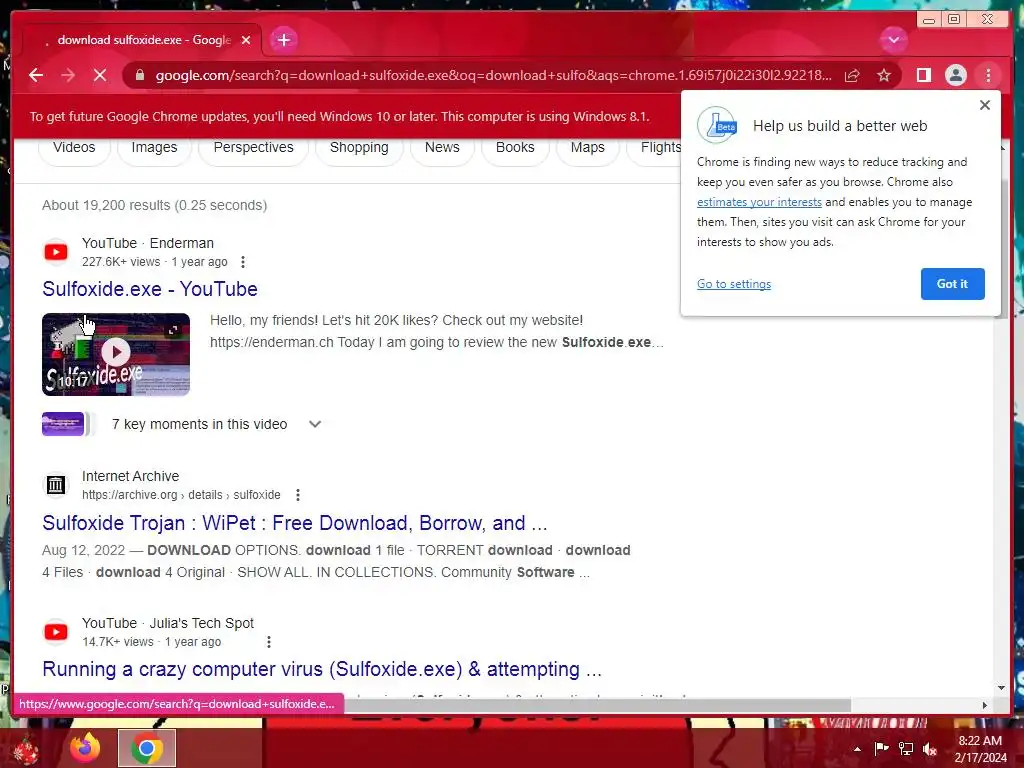
Task: Open options menu for Enderman result
Action: pos(243,262)
